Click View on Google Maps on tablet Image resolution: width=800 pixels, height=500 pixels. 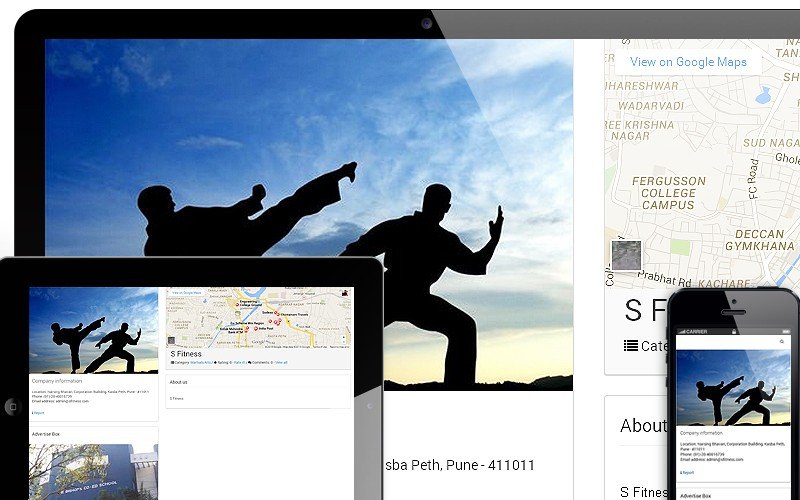186,293
